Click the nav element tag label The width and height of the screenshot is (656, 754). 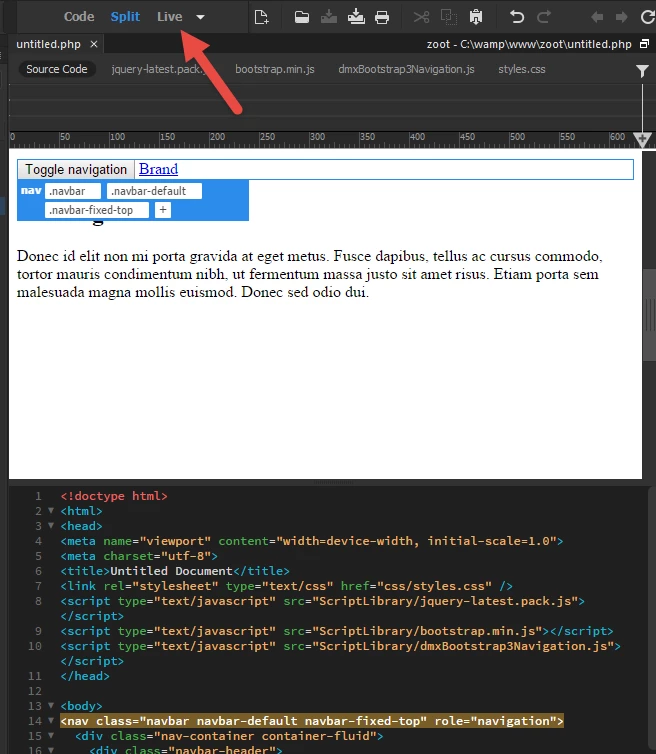point(31,190)
